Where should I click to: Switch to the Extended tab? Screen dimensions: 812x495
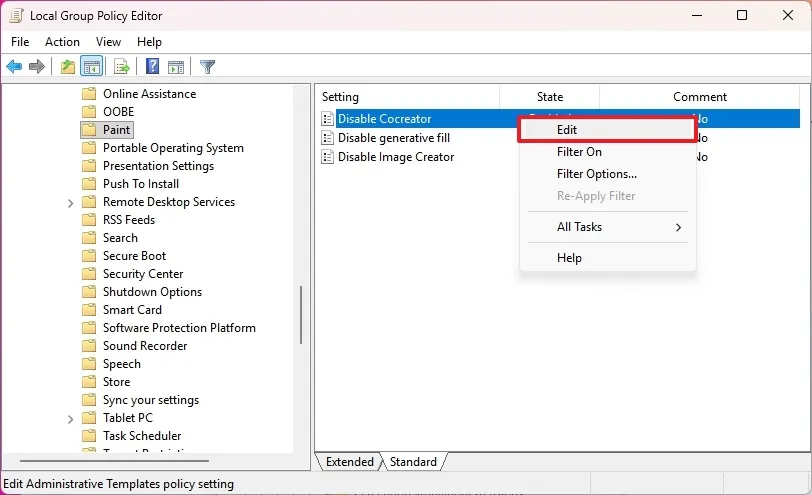click(349, 462)
